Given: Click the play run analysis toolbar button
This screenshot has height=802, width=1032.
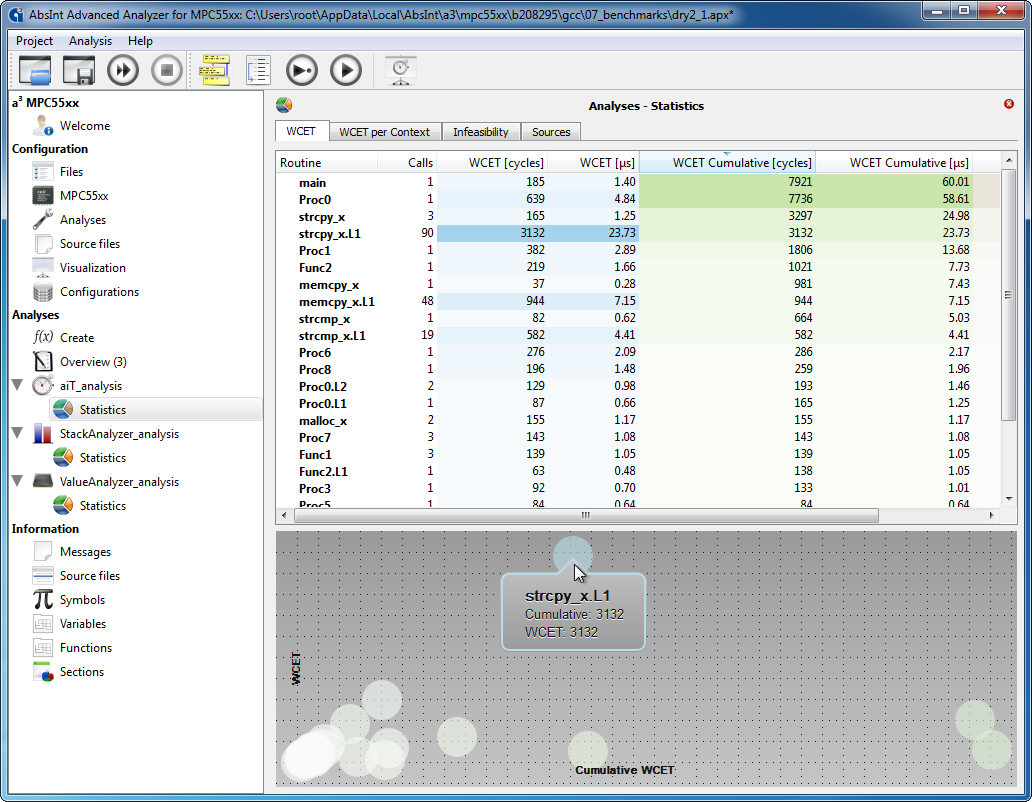Looking at the screenshot, I should point(346,70).
